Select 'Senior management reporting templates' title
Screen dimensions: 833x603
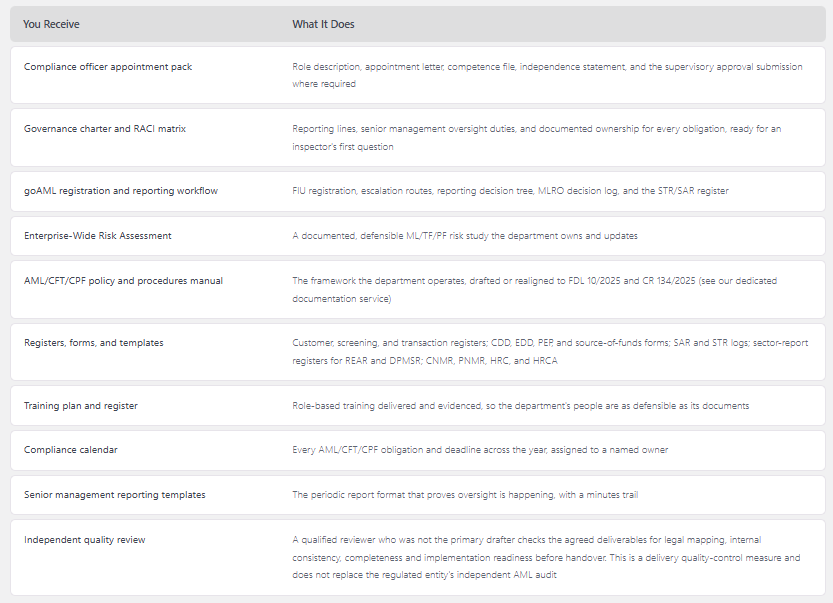pos(115,495)
